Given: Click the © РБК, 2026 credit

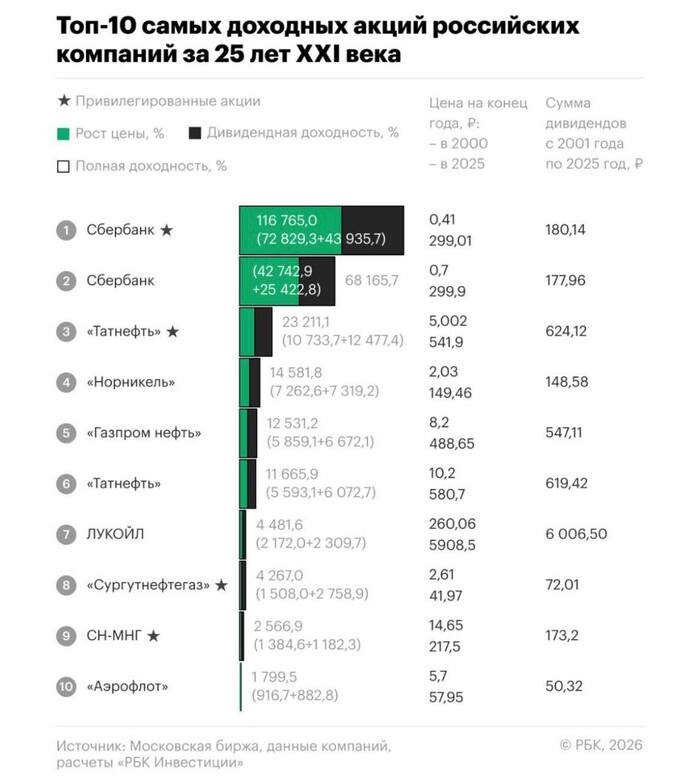Looking at the screenshot, I should 600,744.
